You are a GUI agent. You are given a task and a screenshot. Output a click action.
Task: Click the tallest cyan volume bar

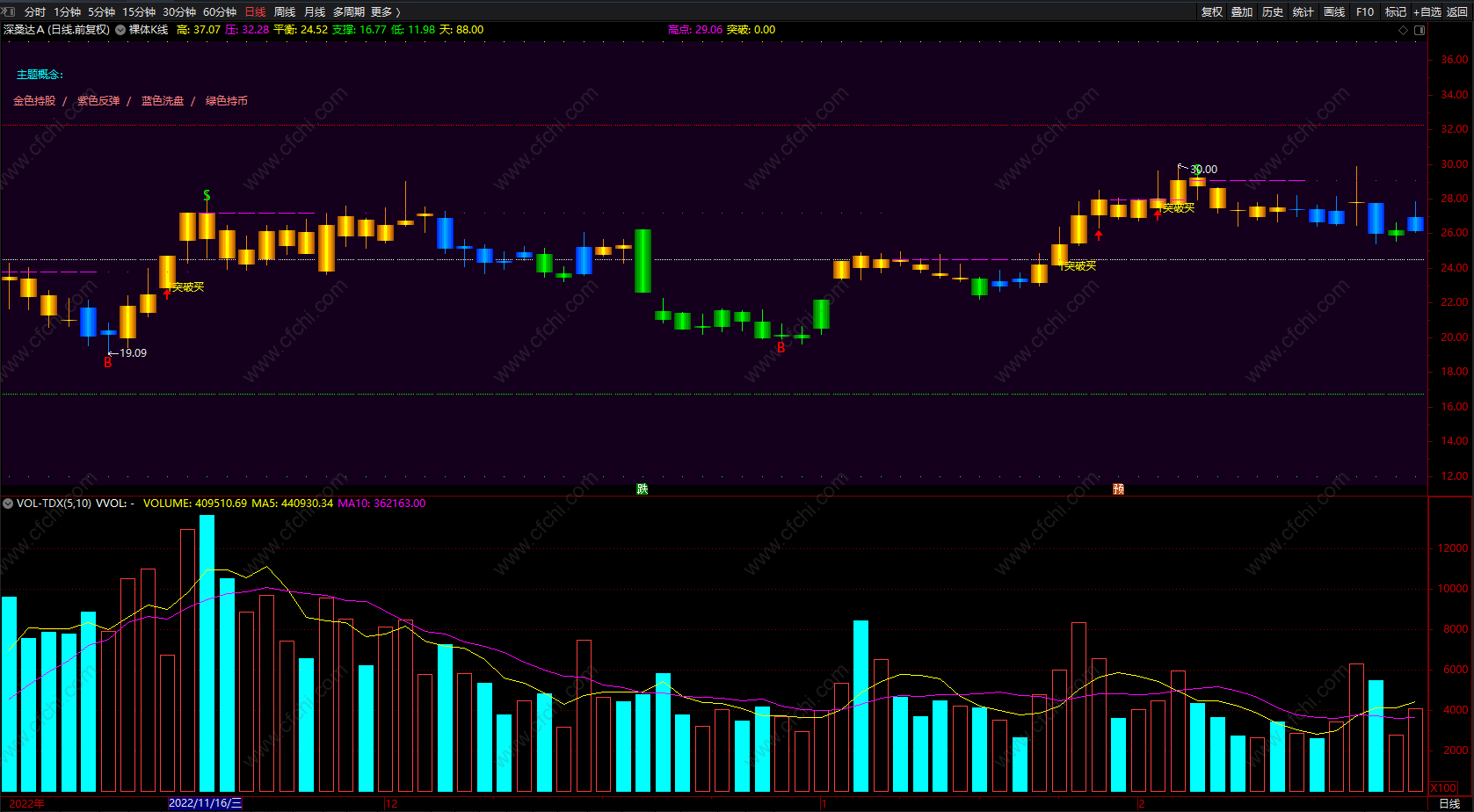coord(207,653)
